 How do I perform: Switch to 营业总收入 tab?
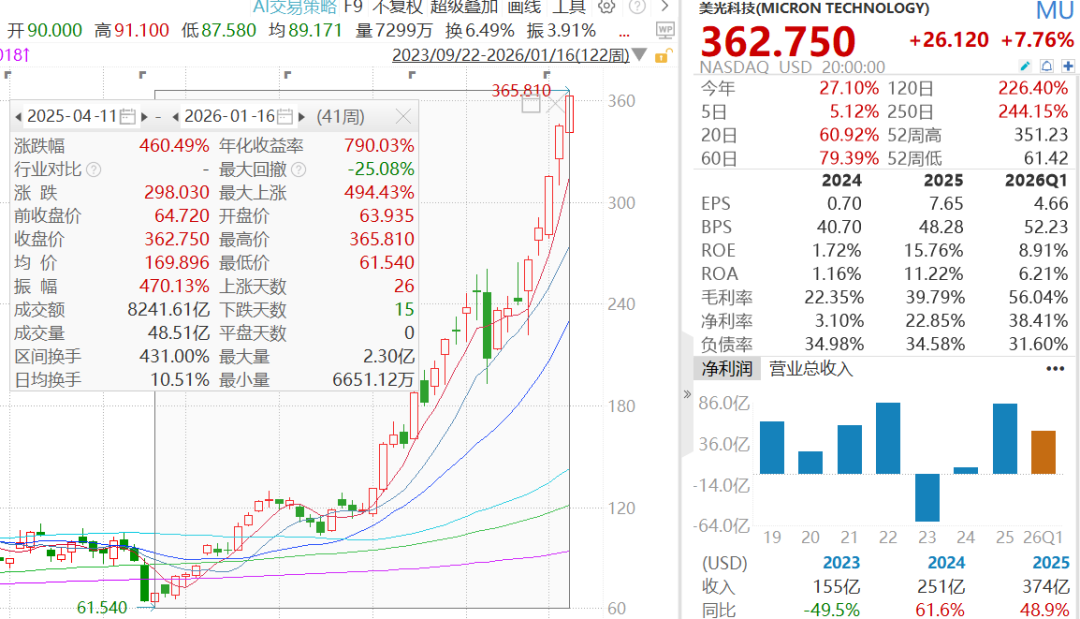811,369
